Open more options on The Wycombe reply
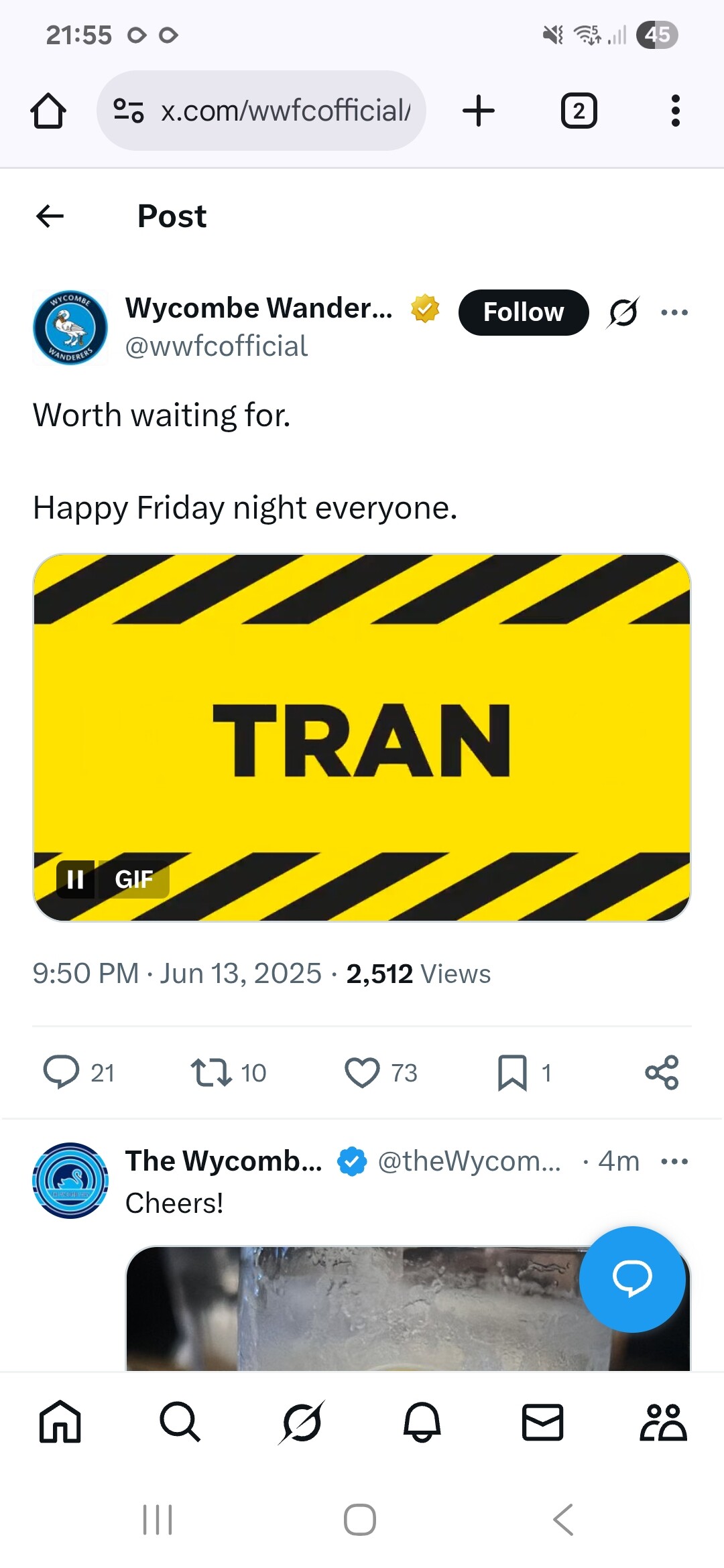The width and height of the screenshot is (724, 1568). pos(674,1161)
